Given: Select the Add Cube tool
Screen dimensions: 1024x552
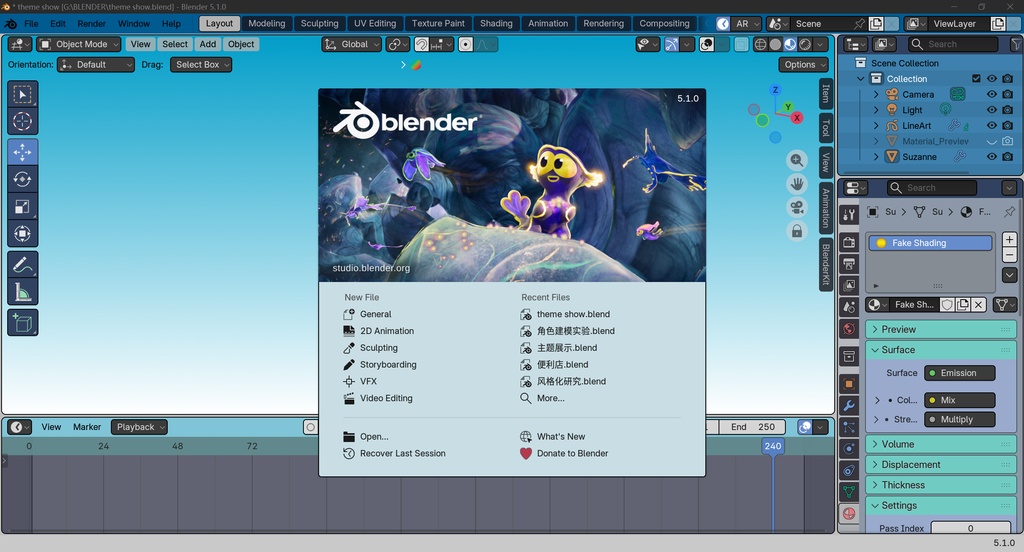Looking at the screenshot, I should click(22, 323).
